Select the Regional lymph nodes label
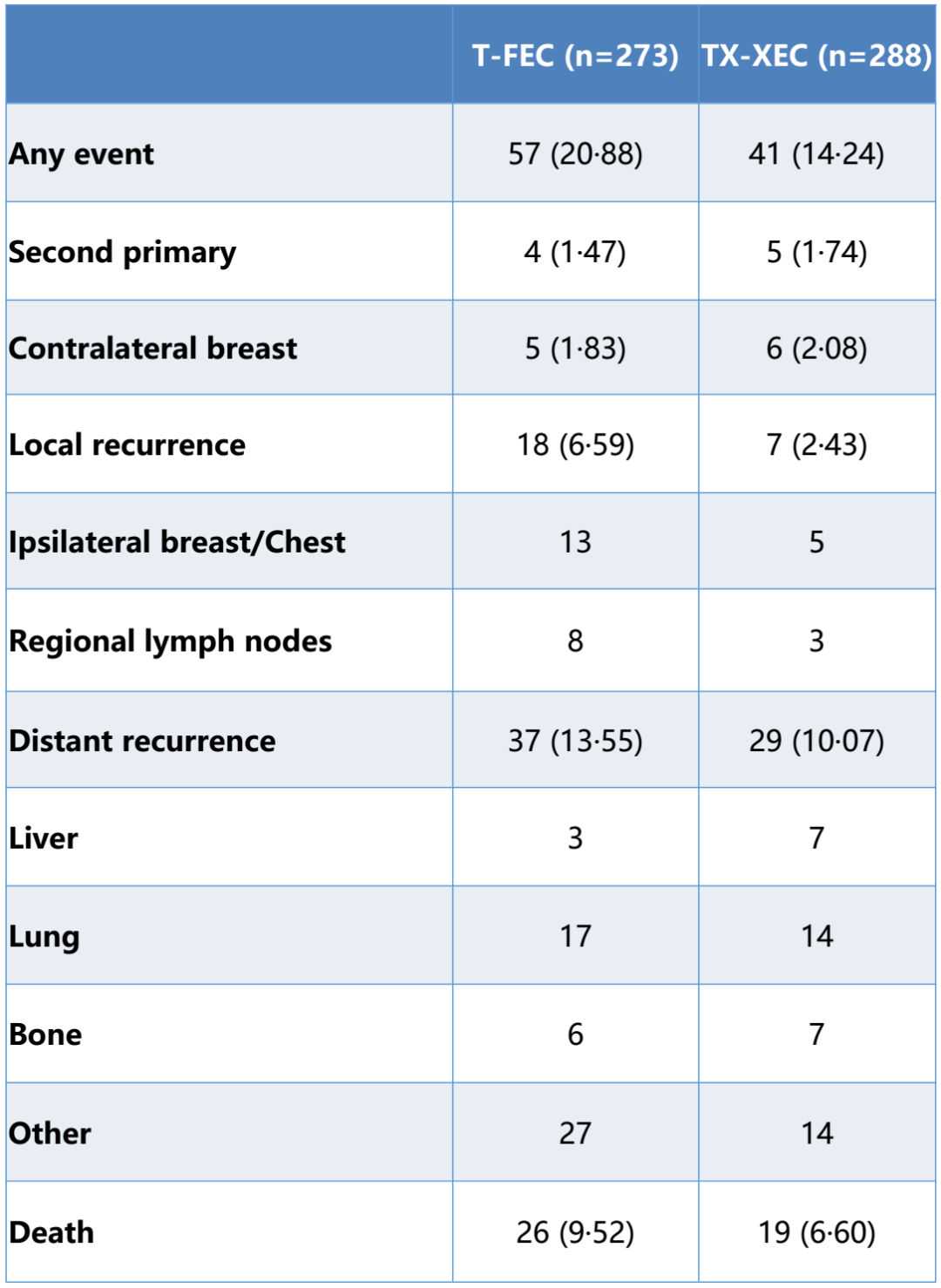Viewport: 941px width, 1288px height. (x=171, y=641)
